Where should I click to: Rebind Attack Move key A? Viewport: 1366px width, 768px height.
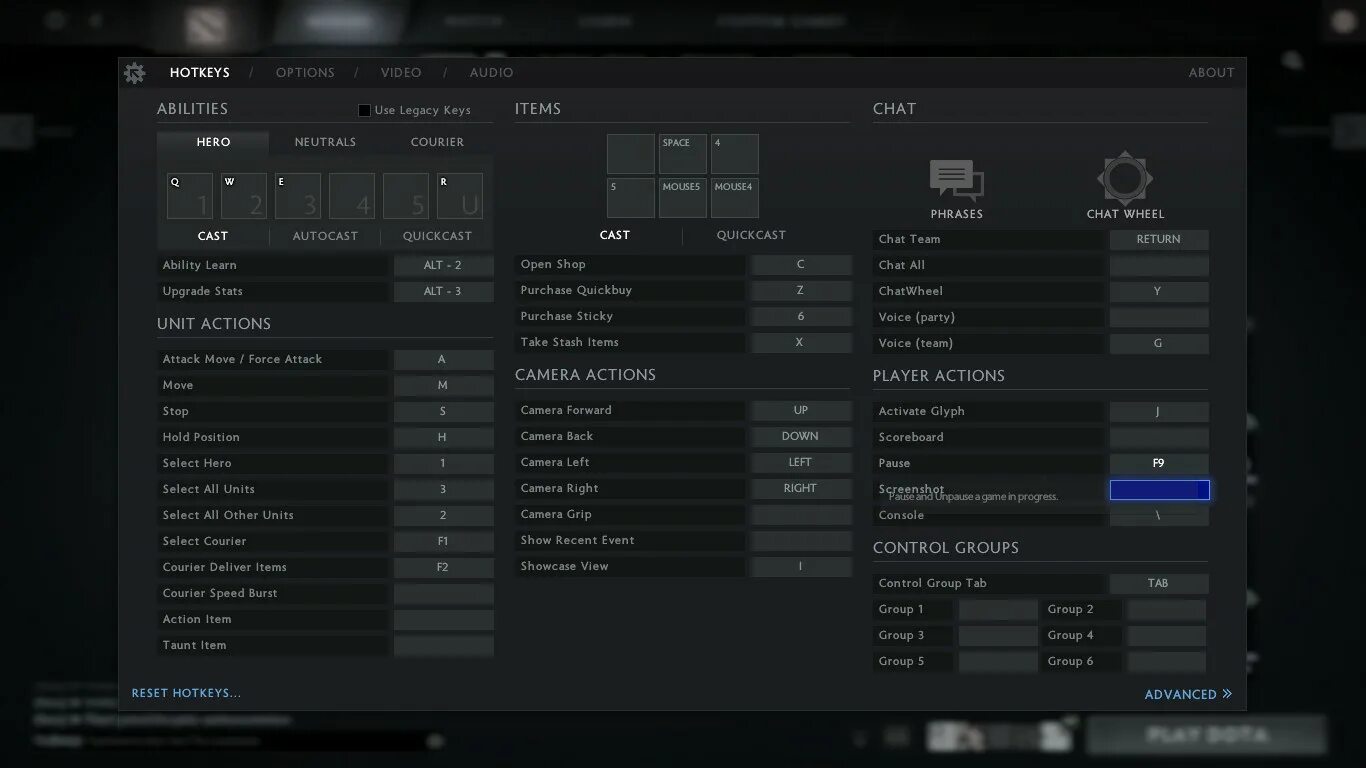[x=443, y=359]
